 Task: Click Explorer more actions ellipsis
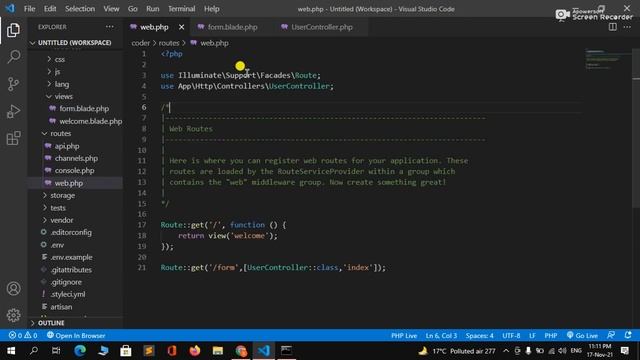pos(110,27)
